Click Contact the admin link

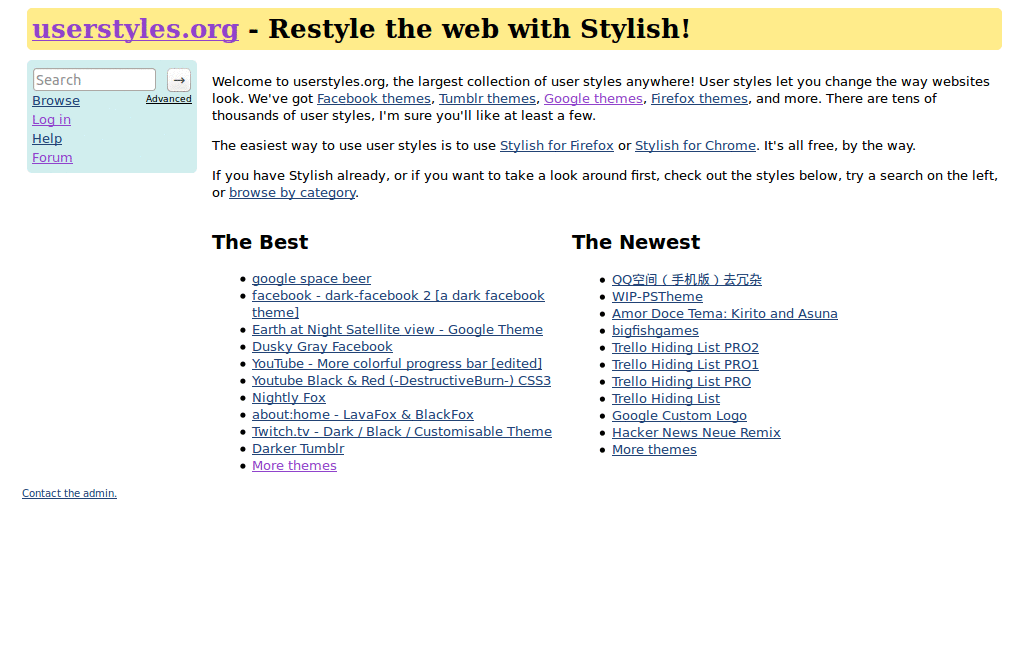(x=69, y=494)
